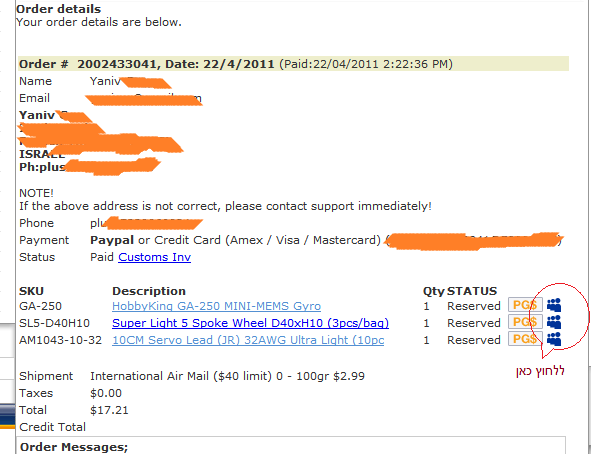This screenshot has width=591, height=454.
Task: Click the people icon in the Servo Lead row
Action: 554,339
